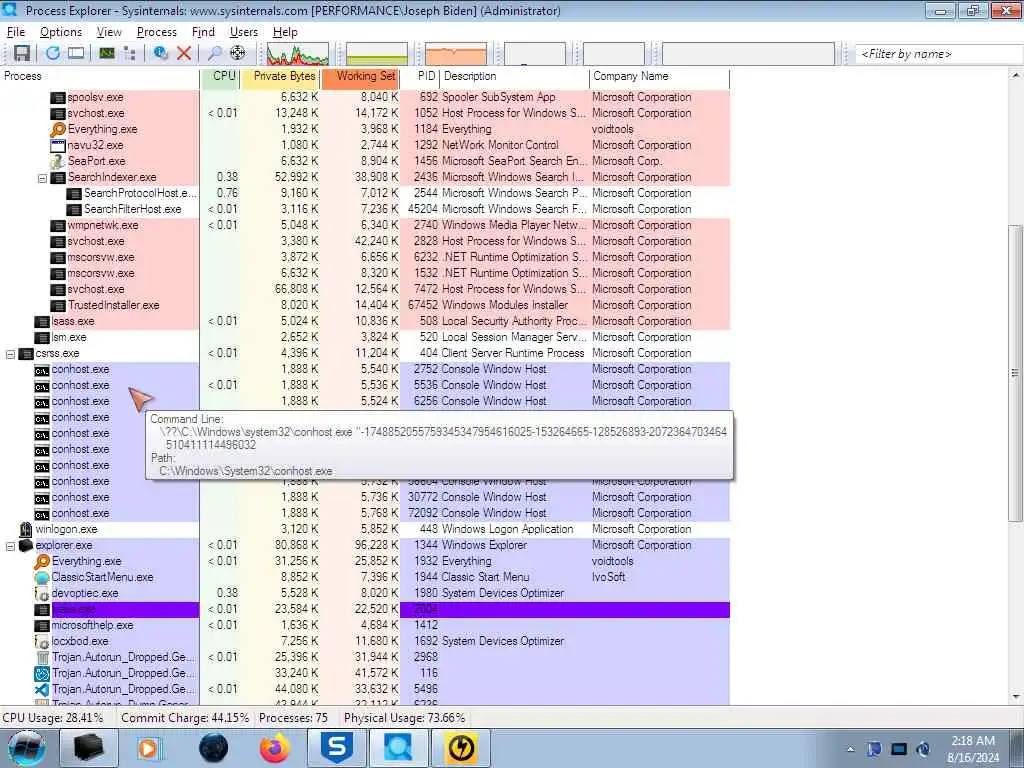Sort by the PID column header
This screenshot has width=1024, height=768.
click(x=420, y=76)
